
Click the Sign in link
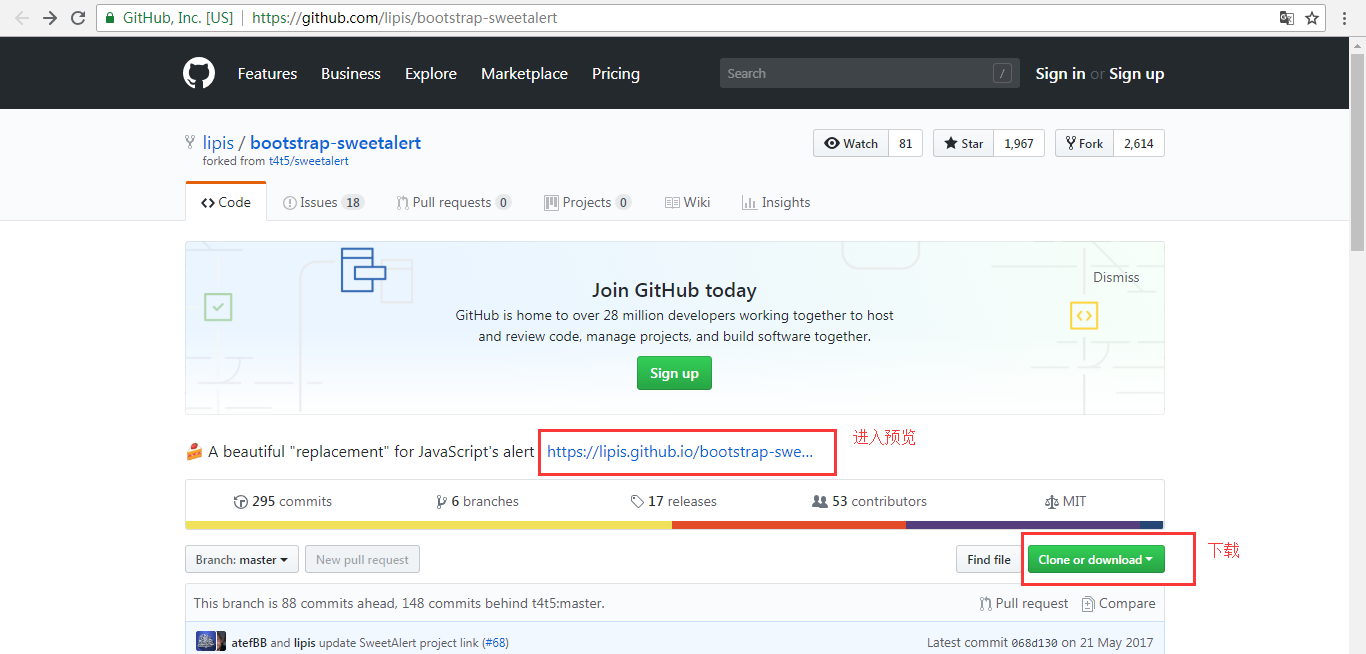[x=1060, y=74]
